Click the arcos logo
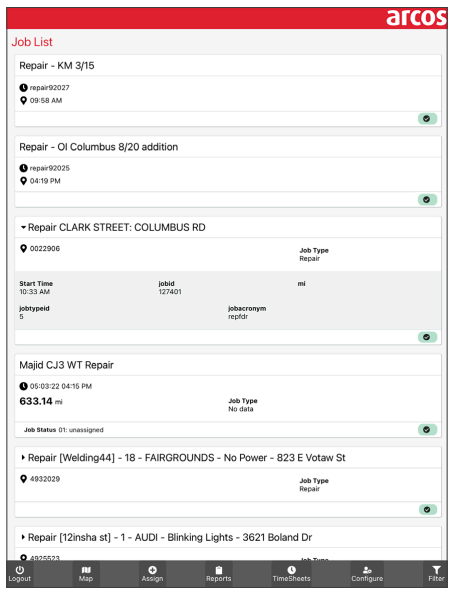461x594 pixels. tap(416, 18)
